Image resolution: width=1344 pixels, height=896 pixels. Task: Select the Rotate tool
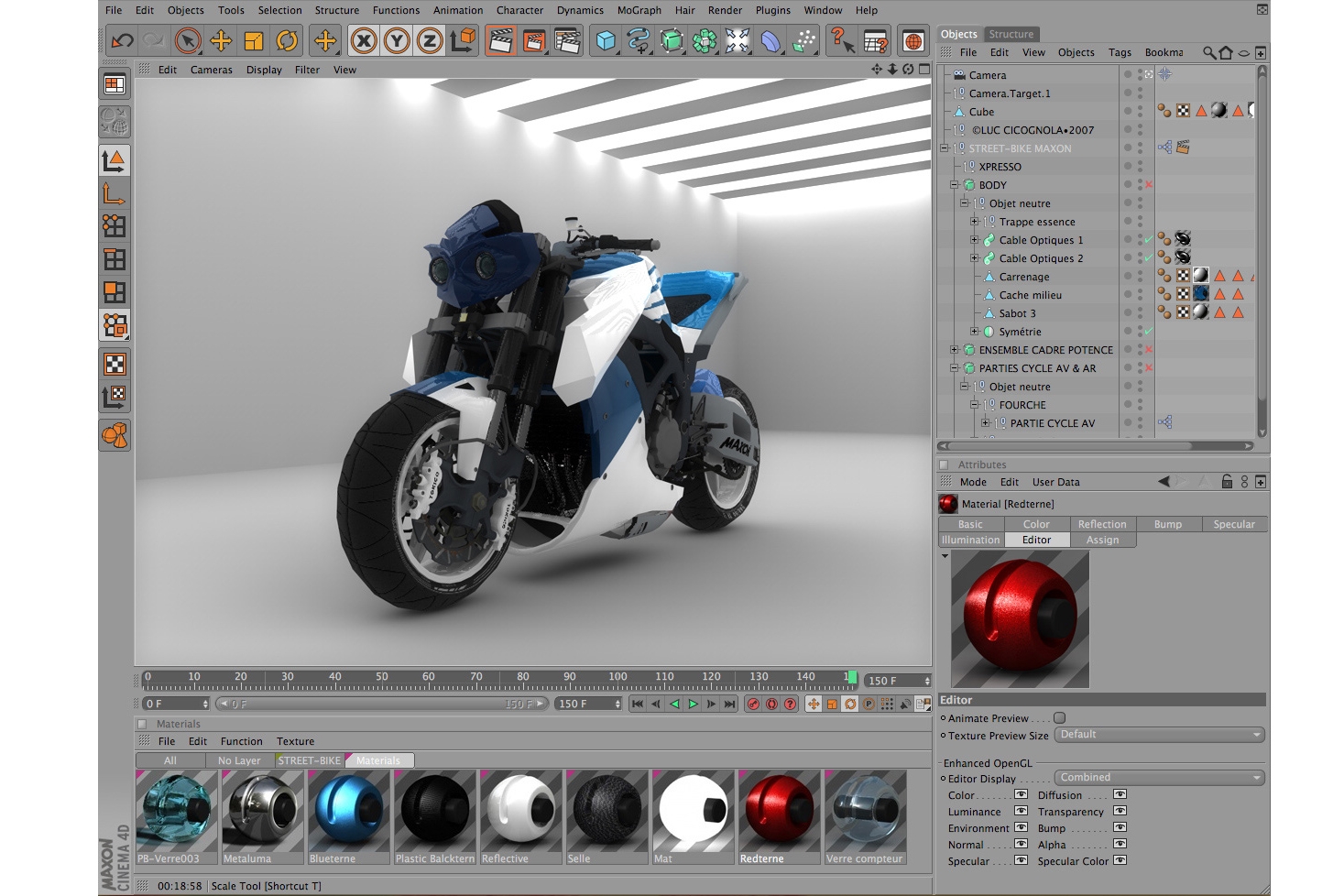click(x=287, y=40)
